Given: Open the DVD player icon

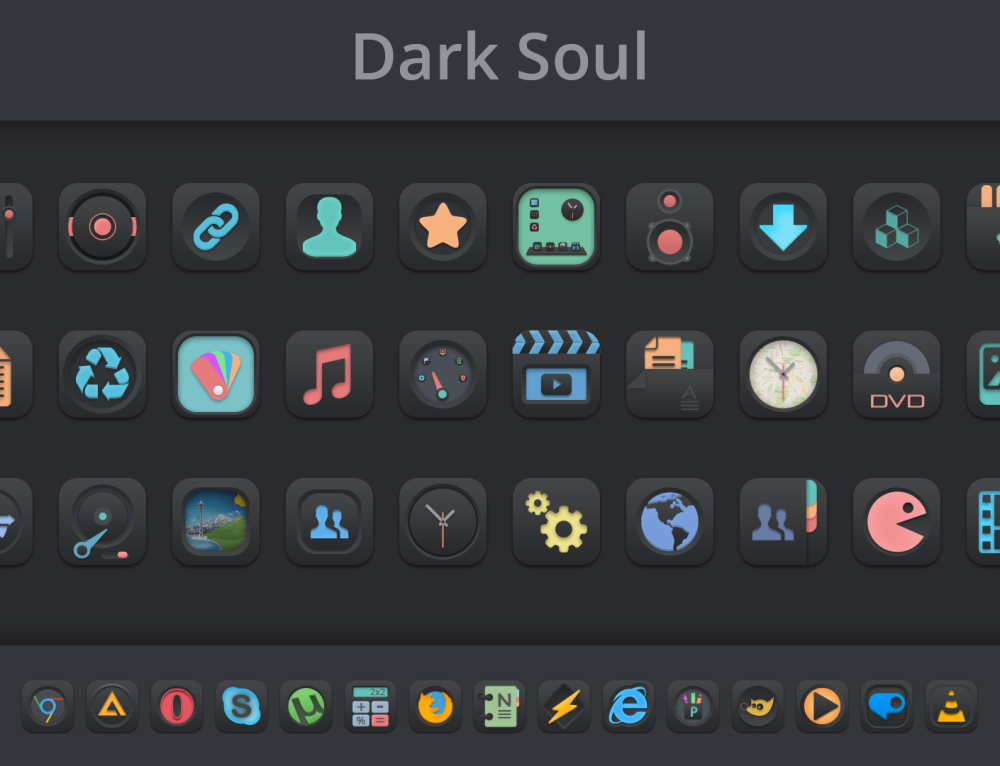Looking at the screenshot, I should (x=897, y=375).
